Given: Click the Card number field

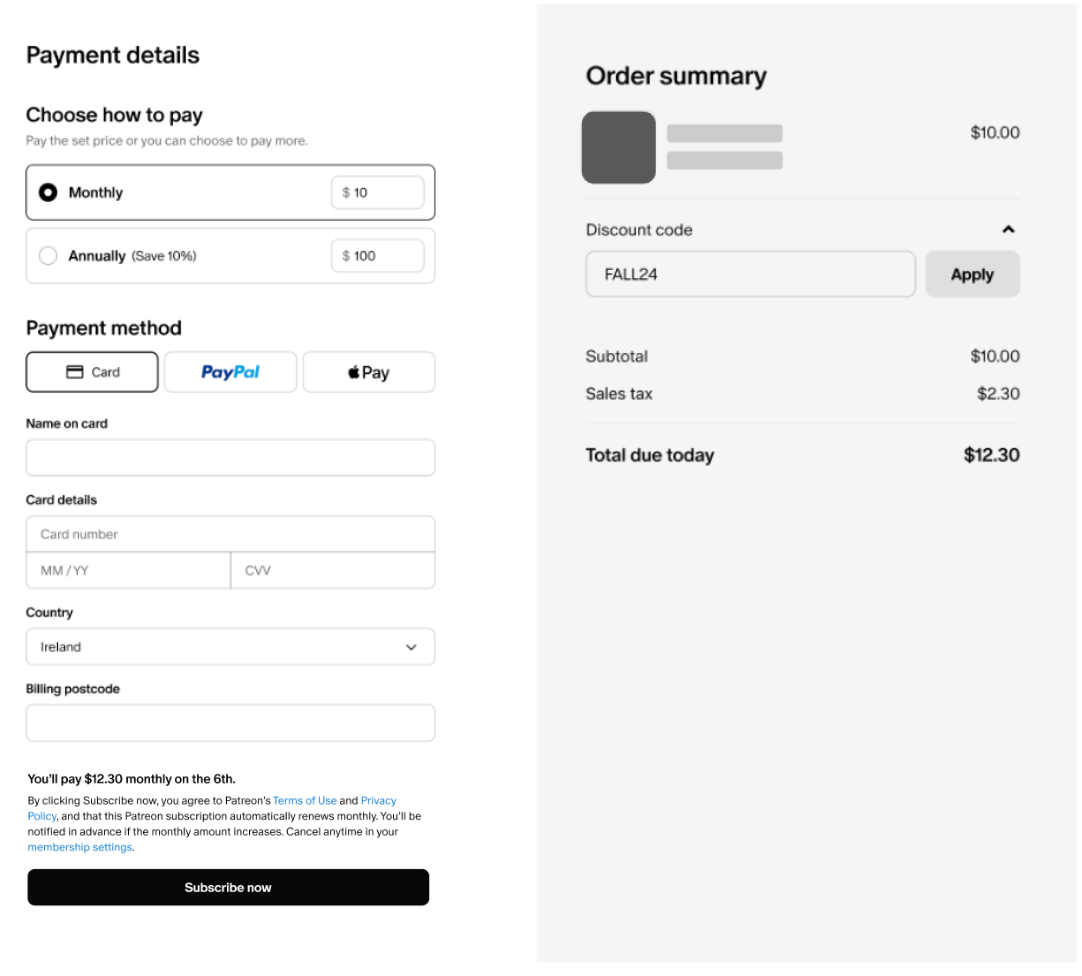Looking at the screenshot, I should click(x=230, y=534).
